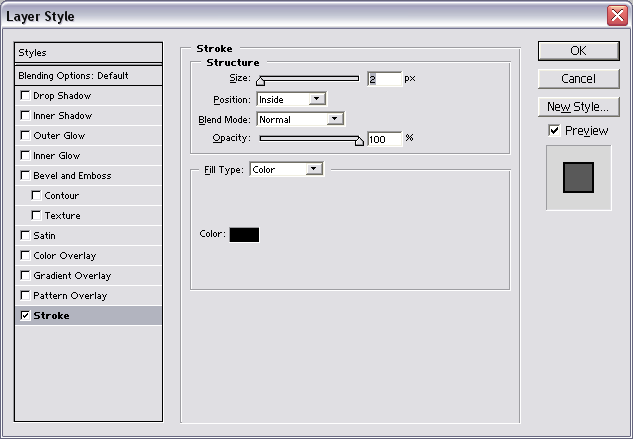This screenshot has height=439, width=633.
Task: Select Blending Options: Default
Action: (88, 76)
